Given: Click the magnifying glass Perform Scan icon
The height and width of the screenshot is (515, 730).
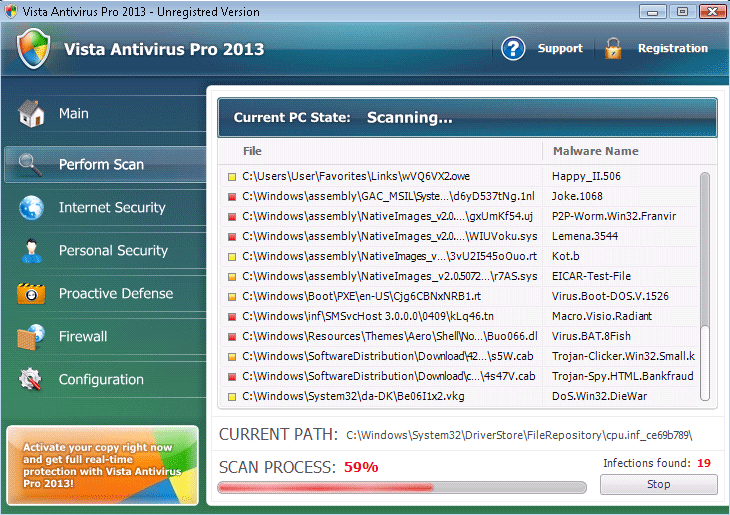Looking at the screenshot, I should [x=31, y=164].
